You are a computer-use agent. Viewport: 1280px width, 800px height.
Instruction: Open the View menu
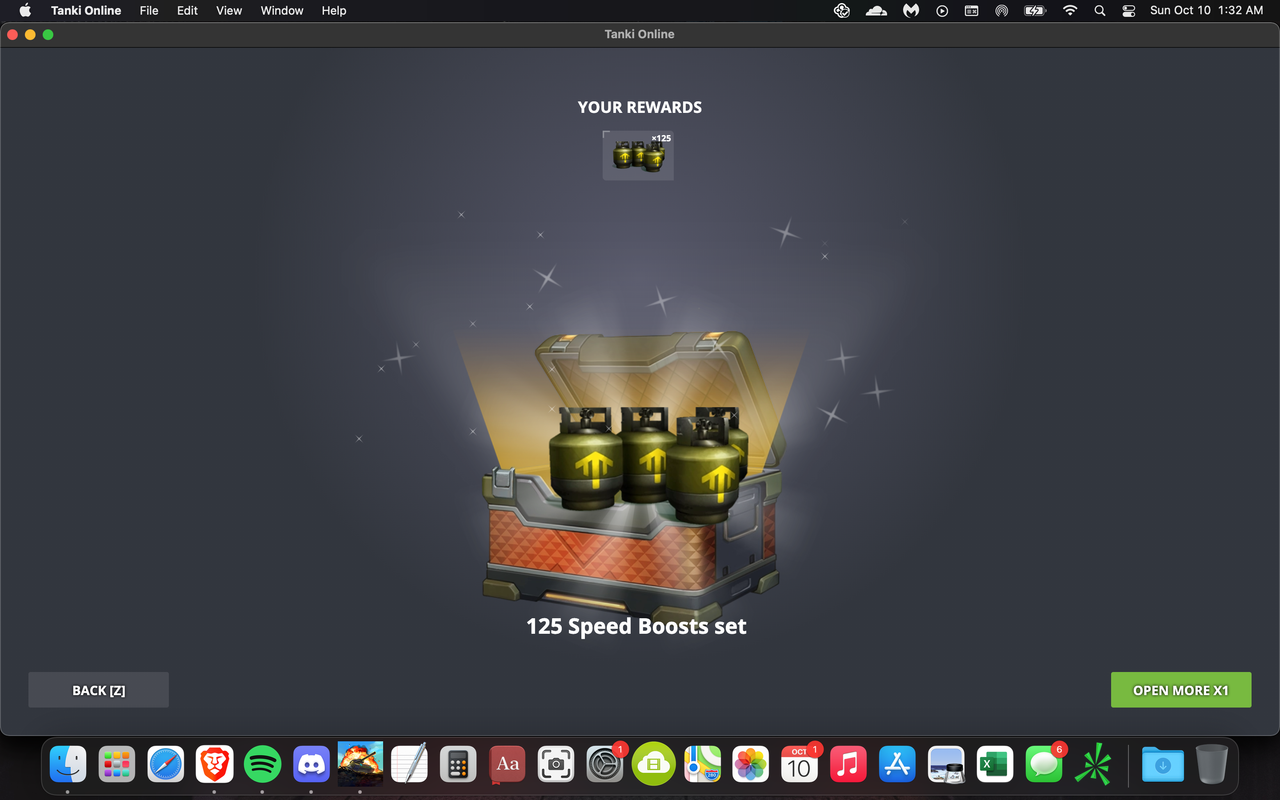[x=229, y=10]
